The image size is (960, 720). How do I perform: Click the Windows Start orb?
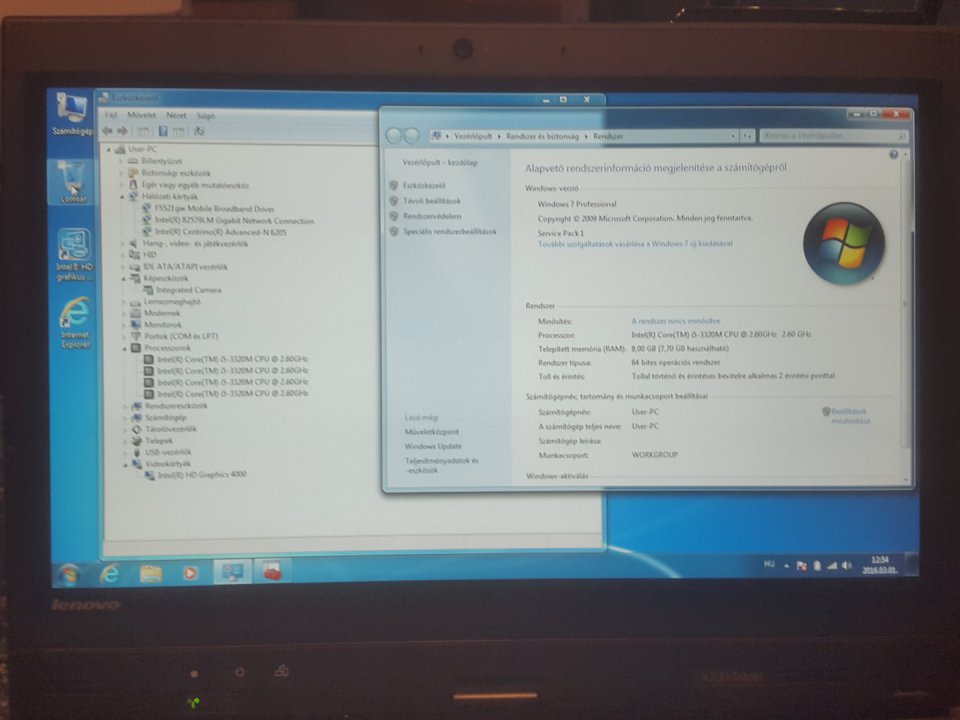coord(68,574)
